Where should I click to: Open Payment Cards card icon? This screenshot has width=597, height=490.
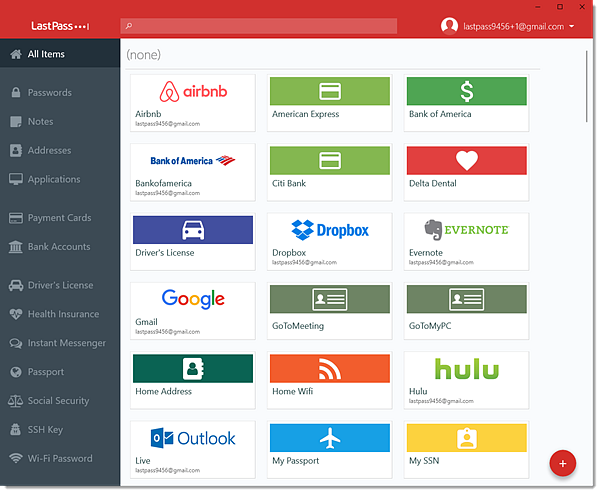[16, 218]
